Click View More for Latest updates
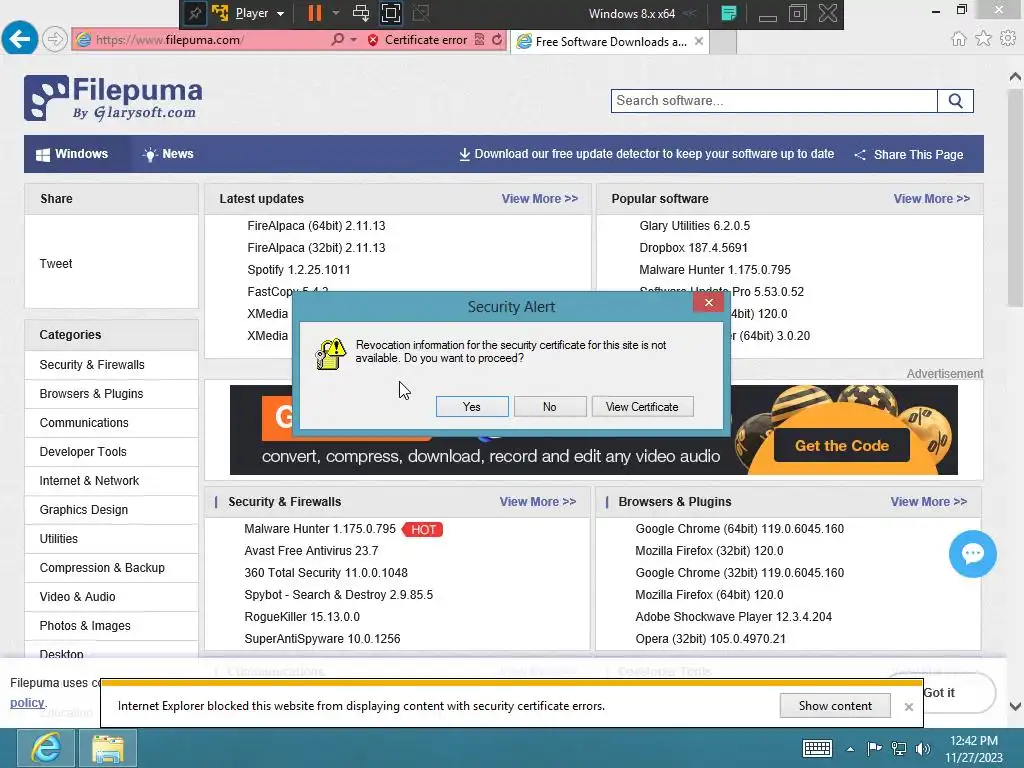This screenshot has height=768, width=1024. coord(539,199)
